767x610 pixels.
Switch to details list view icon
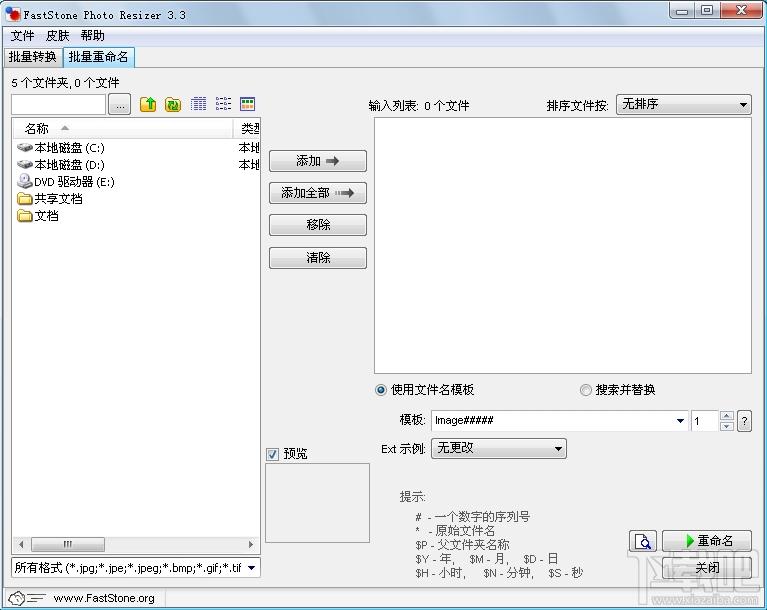[x=198, y=104]
